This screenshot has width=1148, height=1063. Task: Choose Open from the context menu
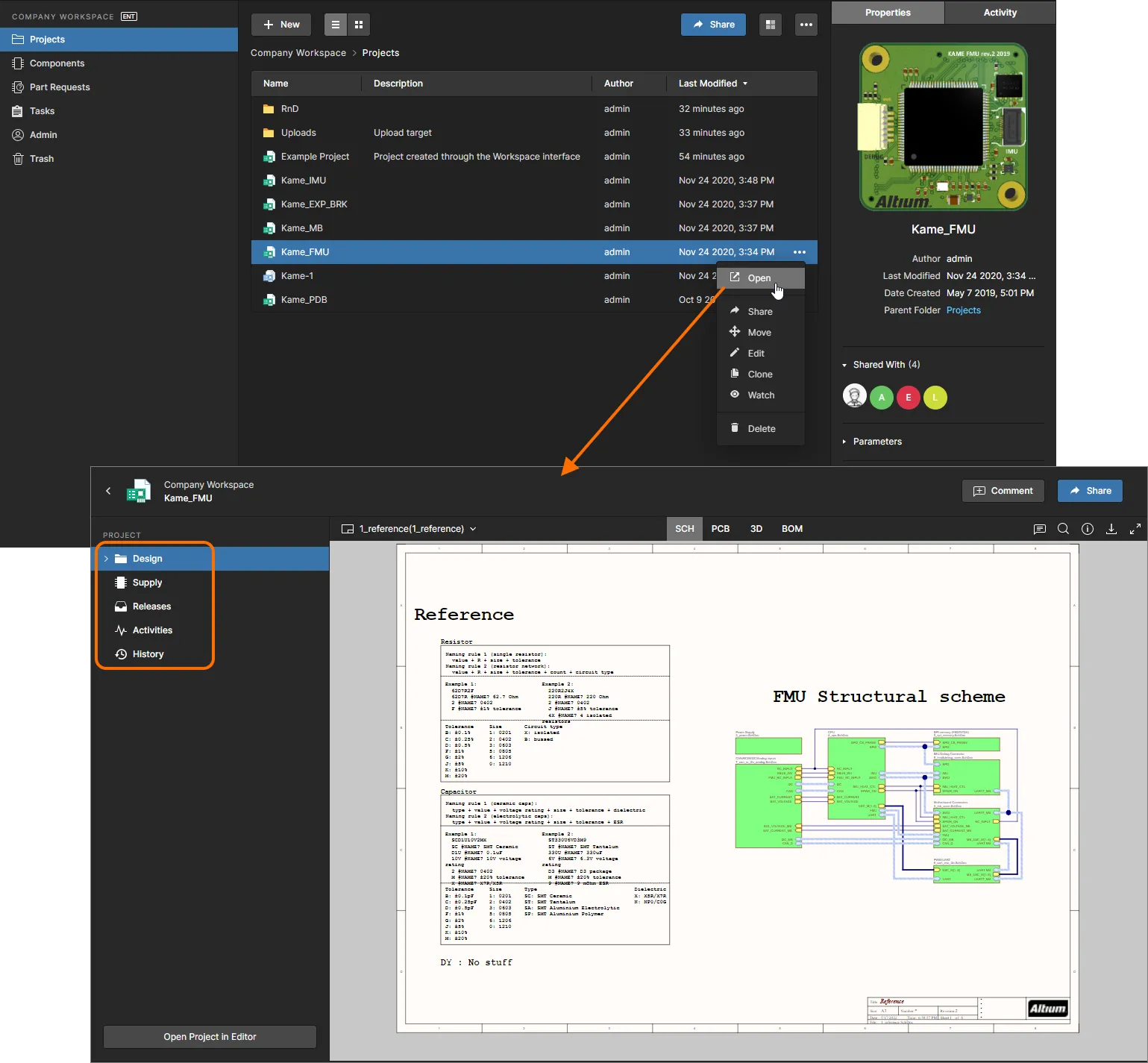(761, 278)
